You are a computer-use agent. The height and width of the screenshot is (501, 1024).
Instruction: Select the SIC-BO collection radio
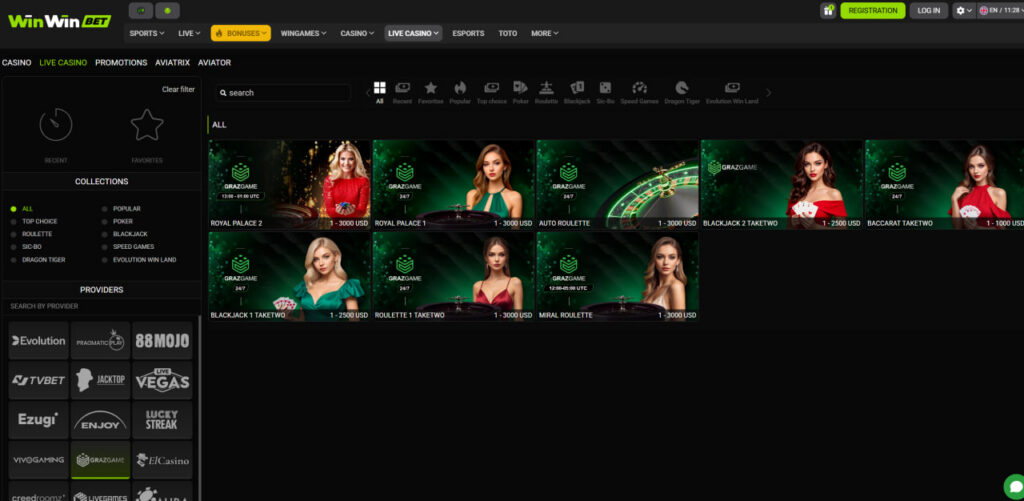click(13, 247)
